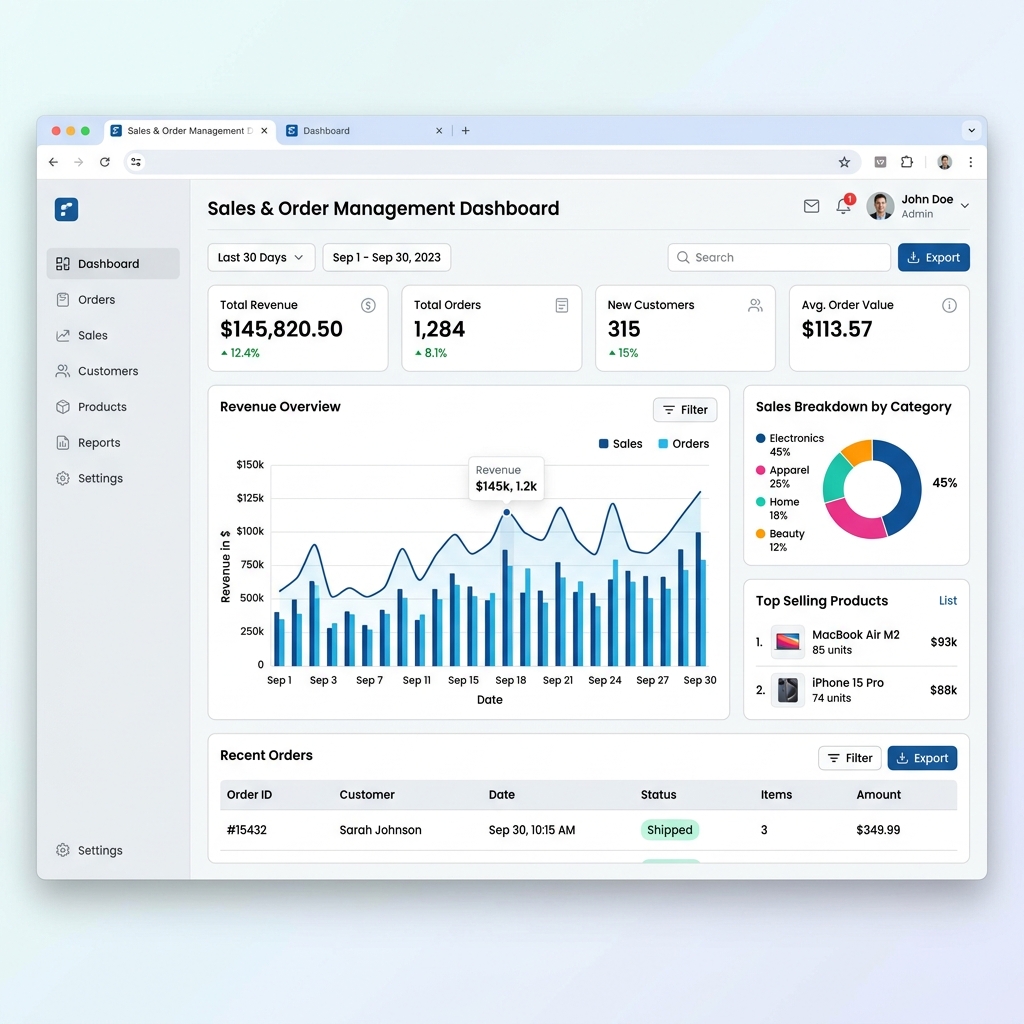Toggle the Orders series in the chart legend
Viewport: 1024px width, 1024px height.
[x=683, y=443]
